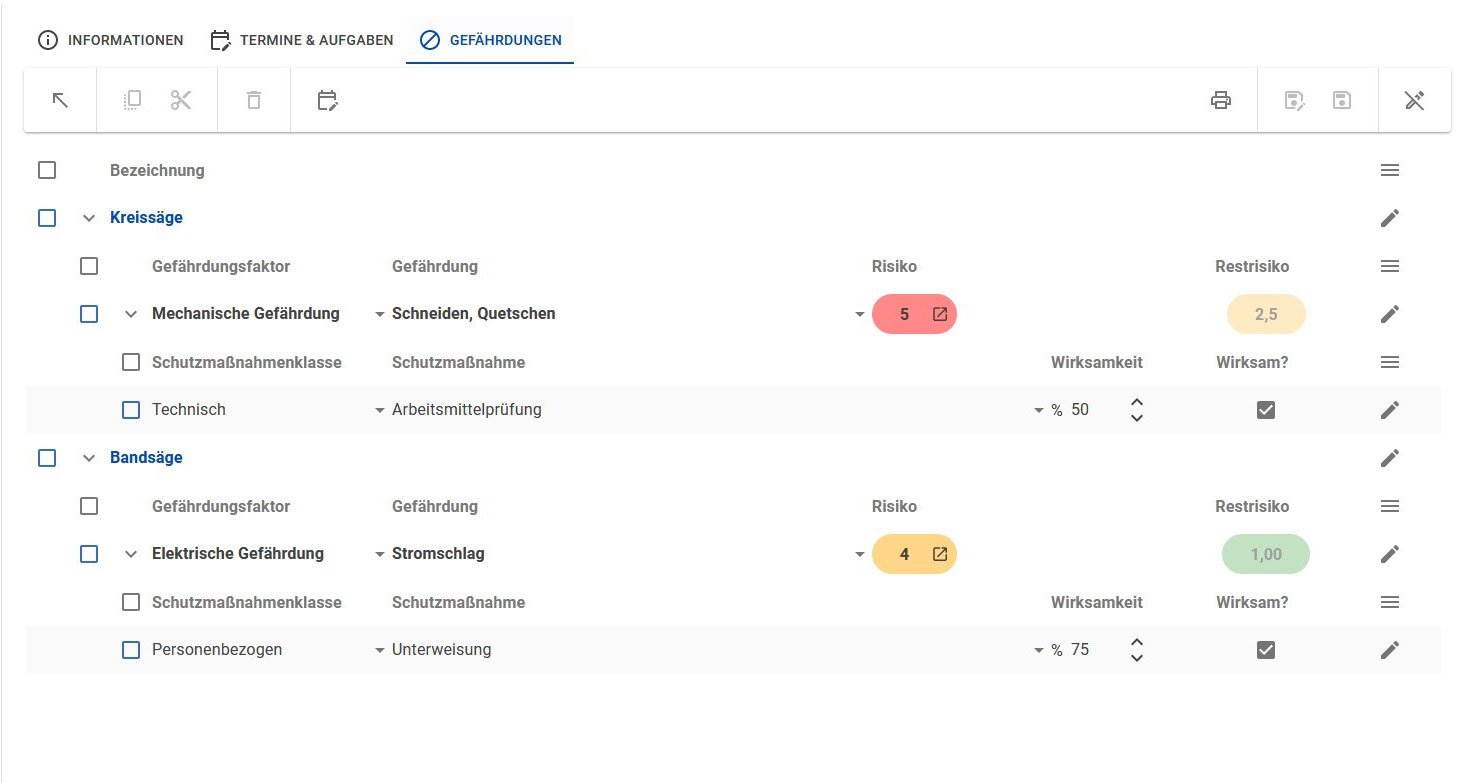Select the Gefährdungen tab

pos(490,41)
